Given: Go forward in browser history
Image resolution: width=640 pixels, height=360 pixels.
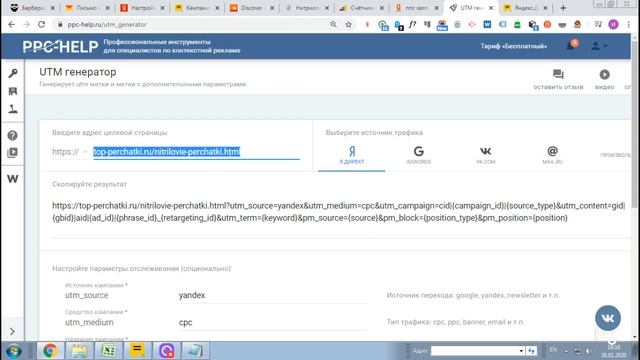Looking at the screenshot, I should pos(27,24).
